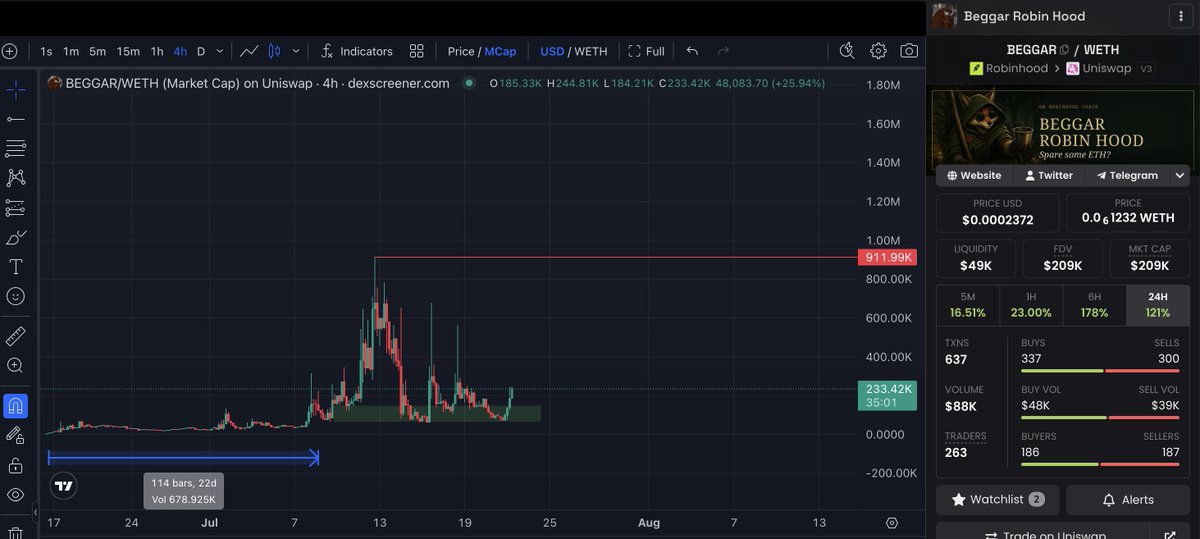Image resolution: width=1200 pixels, height=539 pixels.
Task: Click the TradingView logo on chart
Action: click(x=64, y=486)
